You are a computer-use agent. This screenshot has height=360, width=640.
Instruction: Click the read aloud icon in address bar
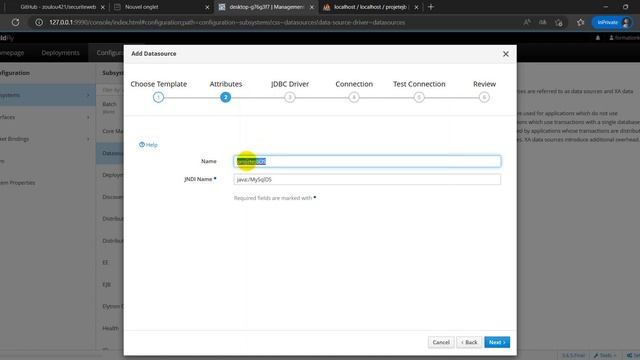coord(527,22)
